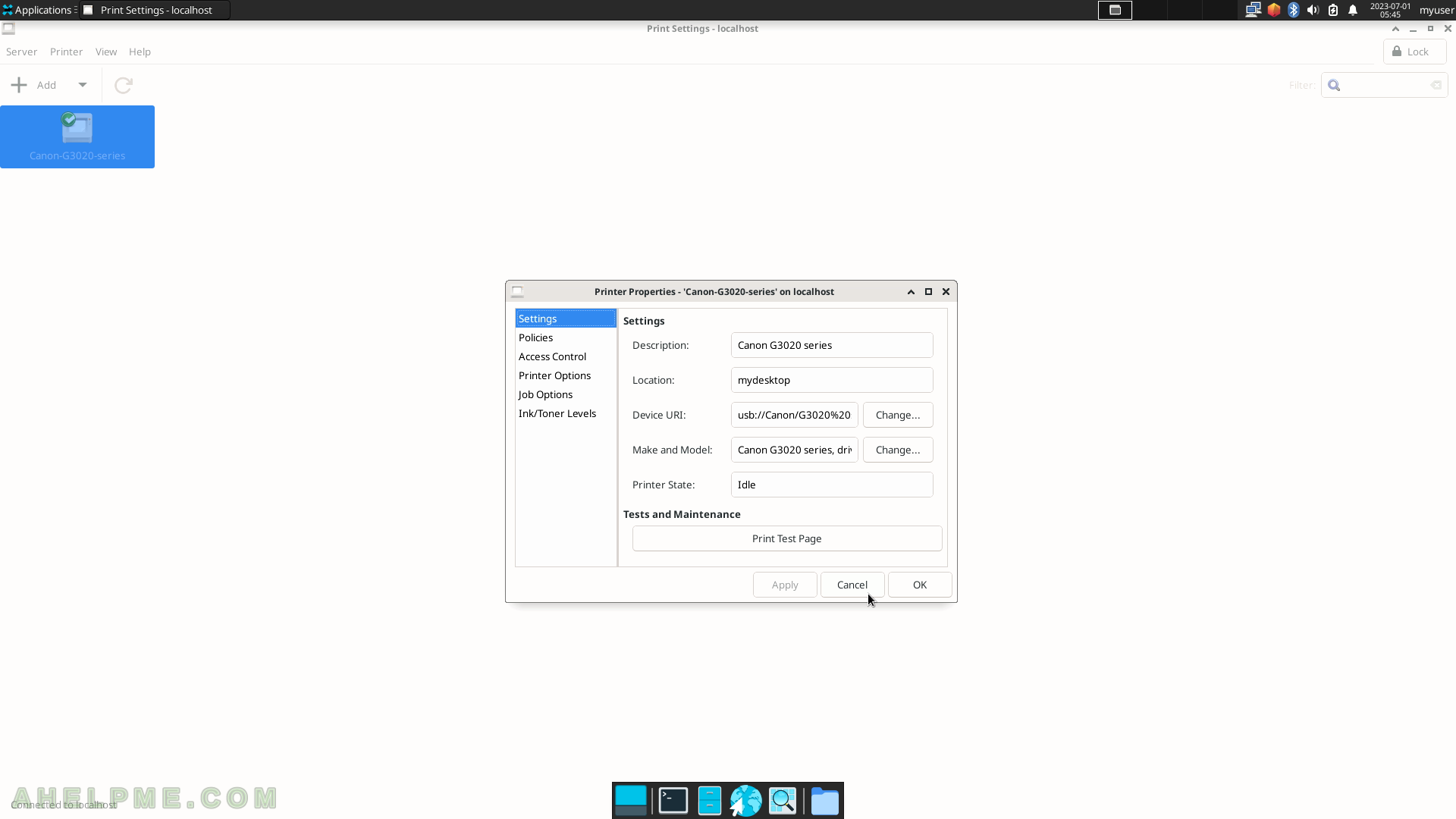Click the Device URI field
1456x819 pixels.
click(x=794, y=415)
